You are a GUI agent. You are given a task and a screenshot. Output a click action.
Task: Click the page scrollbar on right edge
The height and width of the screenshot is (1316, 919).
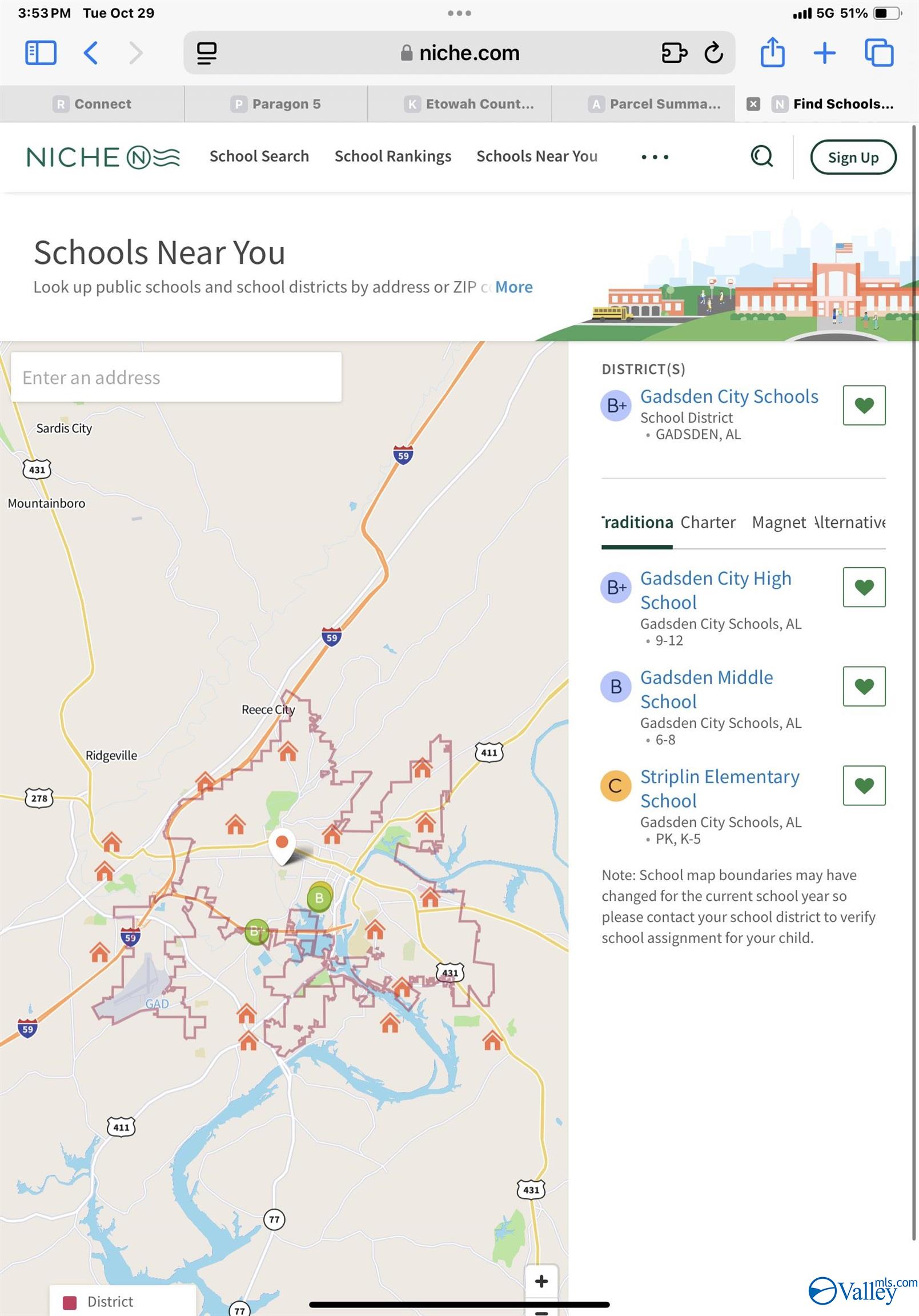(x=914, y=682)
